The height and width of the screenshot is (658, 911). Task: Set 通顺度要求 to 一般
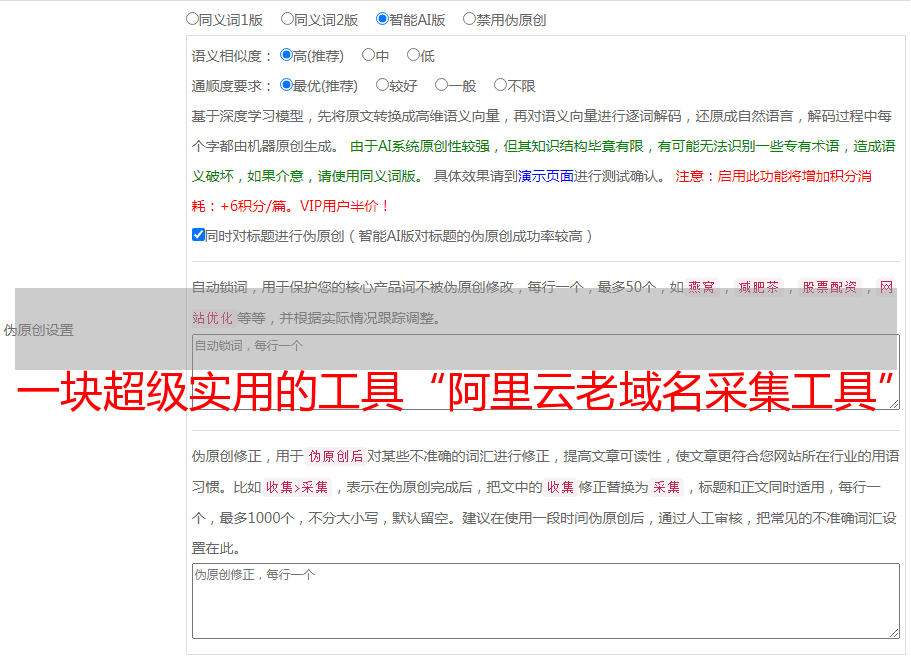pos(442,85)
